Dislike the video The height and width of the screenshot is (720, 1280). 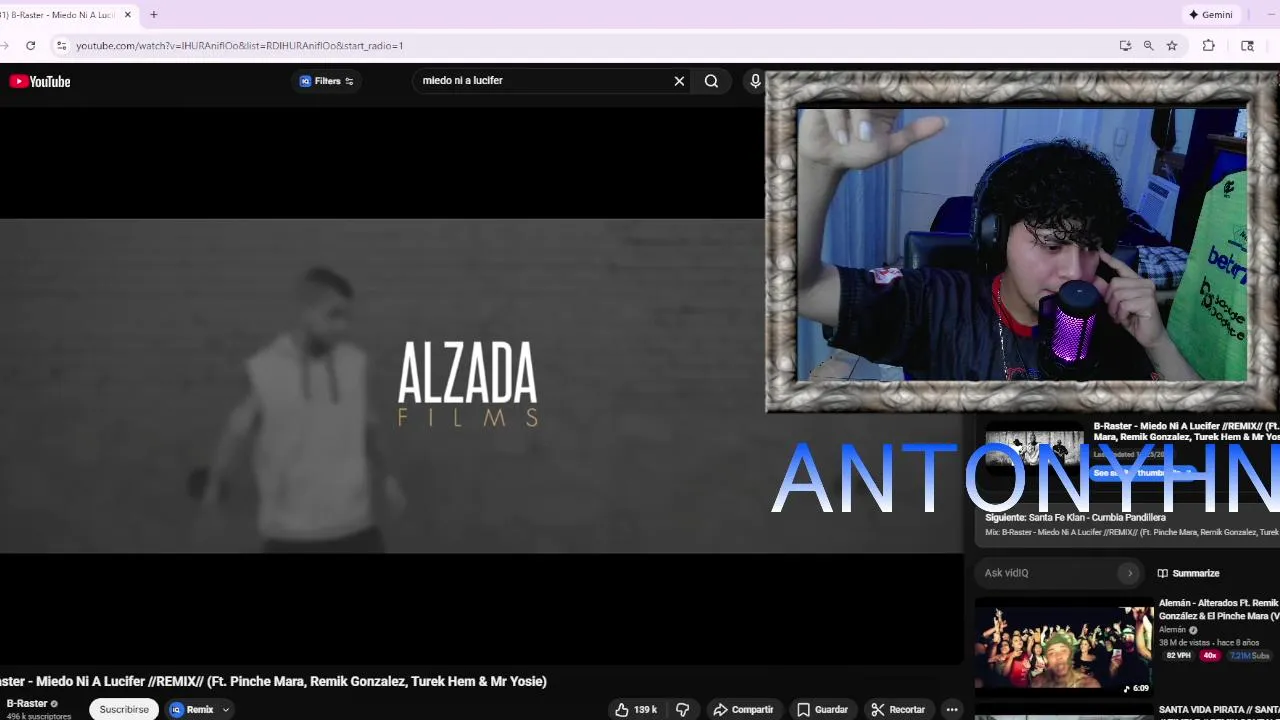tap(683, 709)
